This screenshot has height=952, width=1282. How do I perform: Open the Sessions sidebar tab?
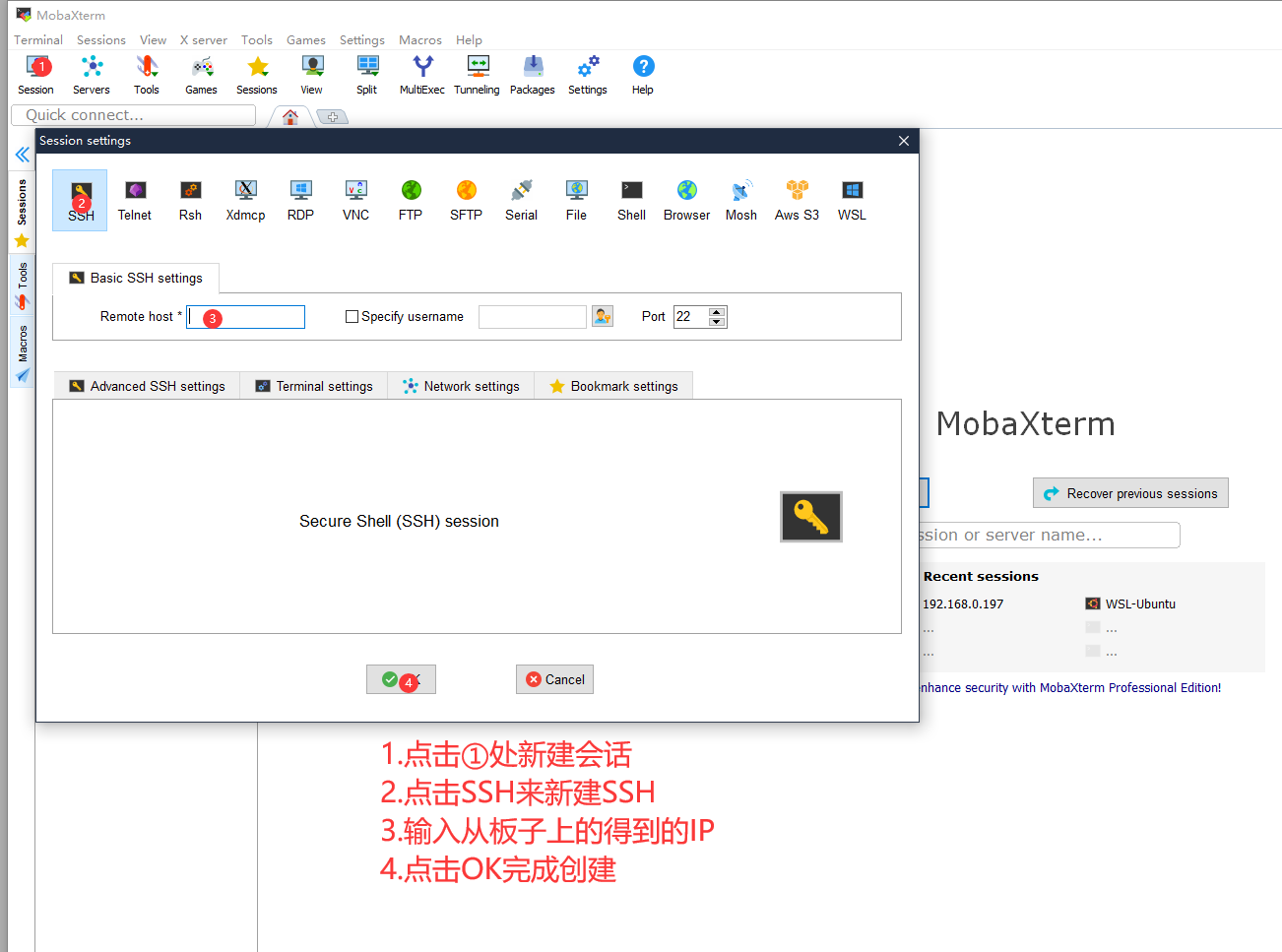(22, 214)
